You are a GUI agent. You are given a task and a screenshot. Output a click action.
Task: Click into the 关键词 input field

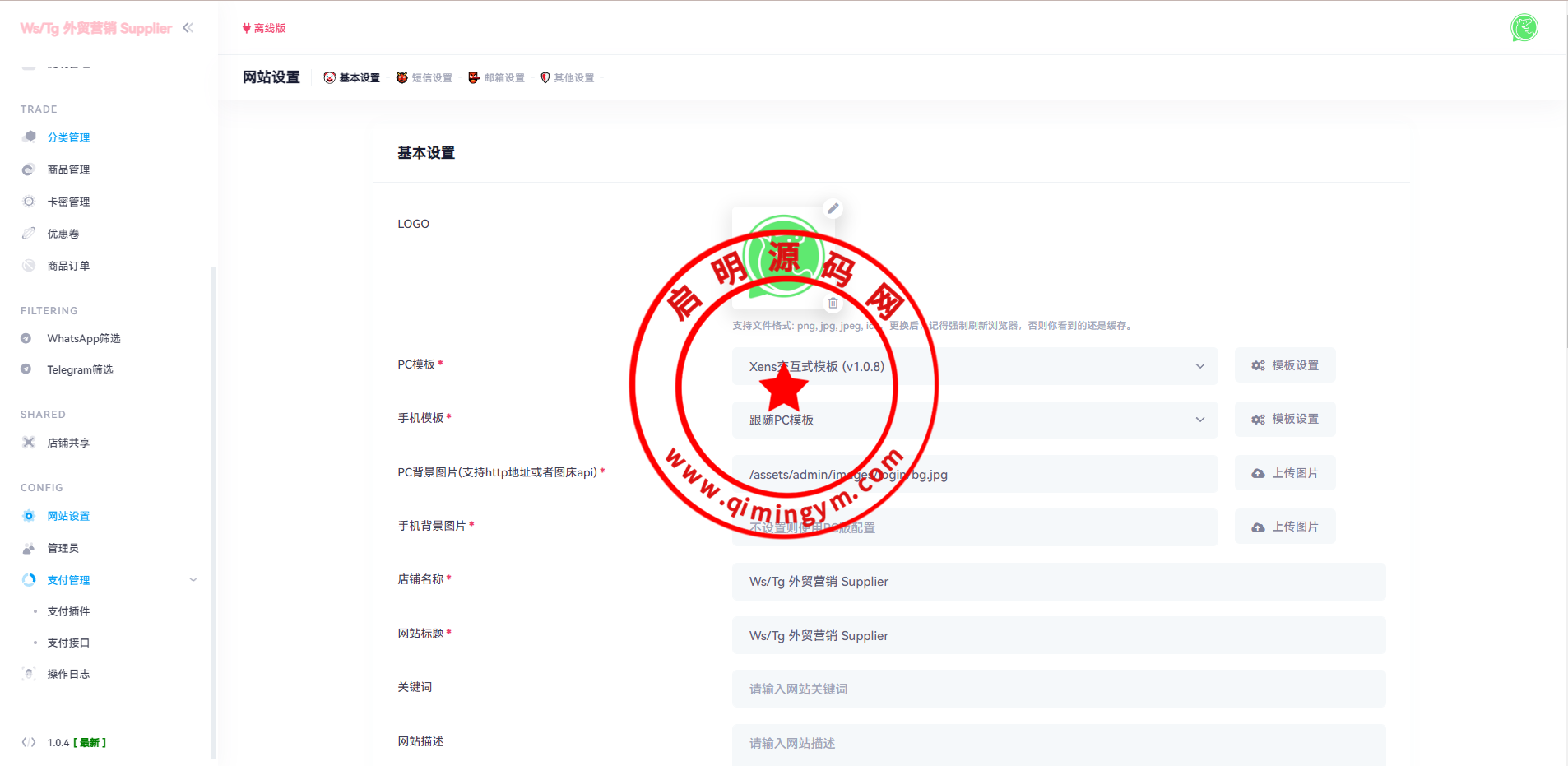(x=1058, y=689)
